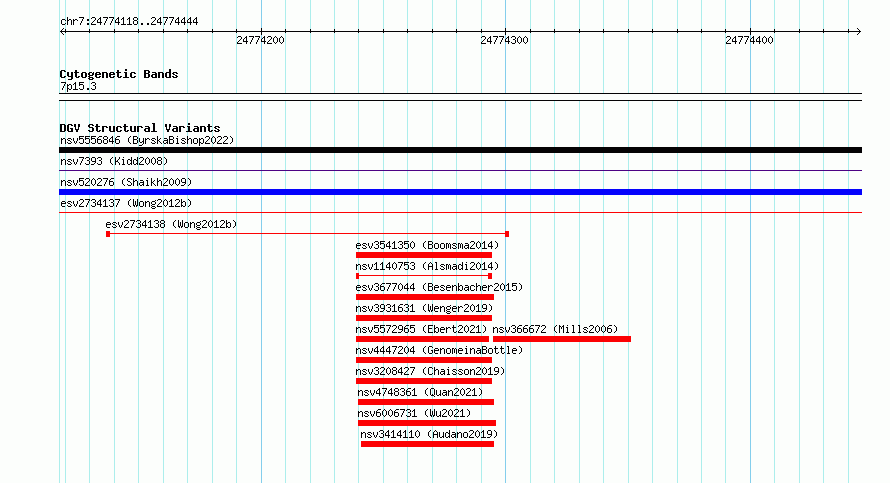Click the 24774200 ruler position label
890x483 pixels.
(261, 40)
